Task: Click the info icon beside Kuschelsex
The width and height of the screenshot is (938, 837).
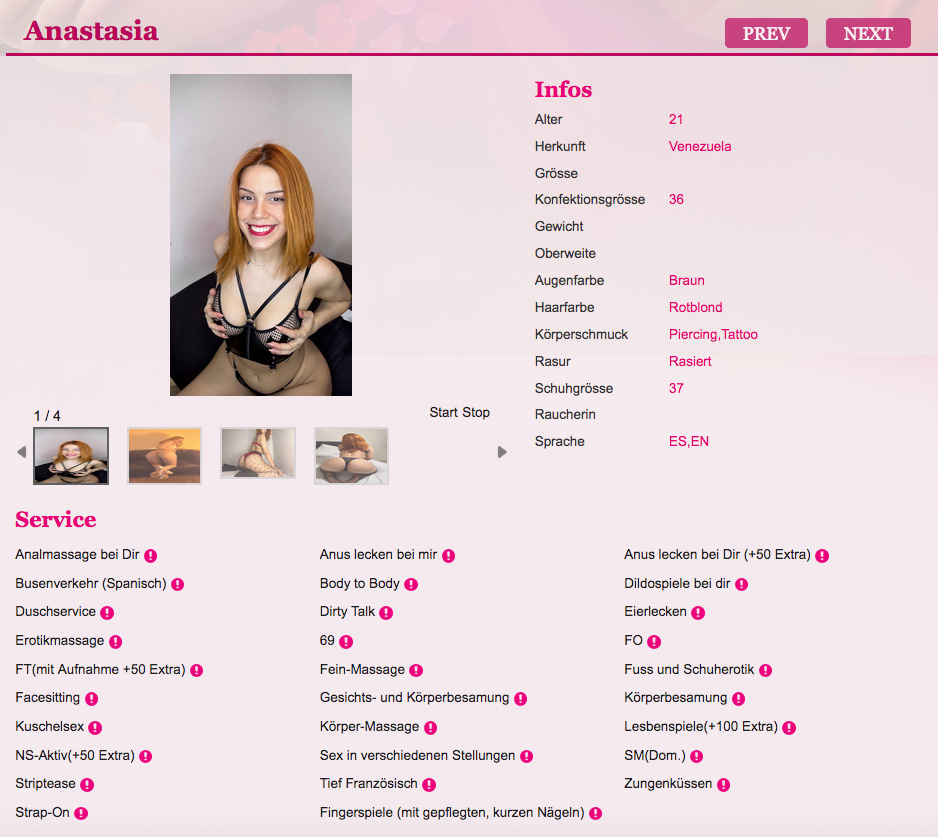Action: [x=95, y=728]
